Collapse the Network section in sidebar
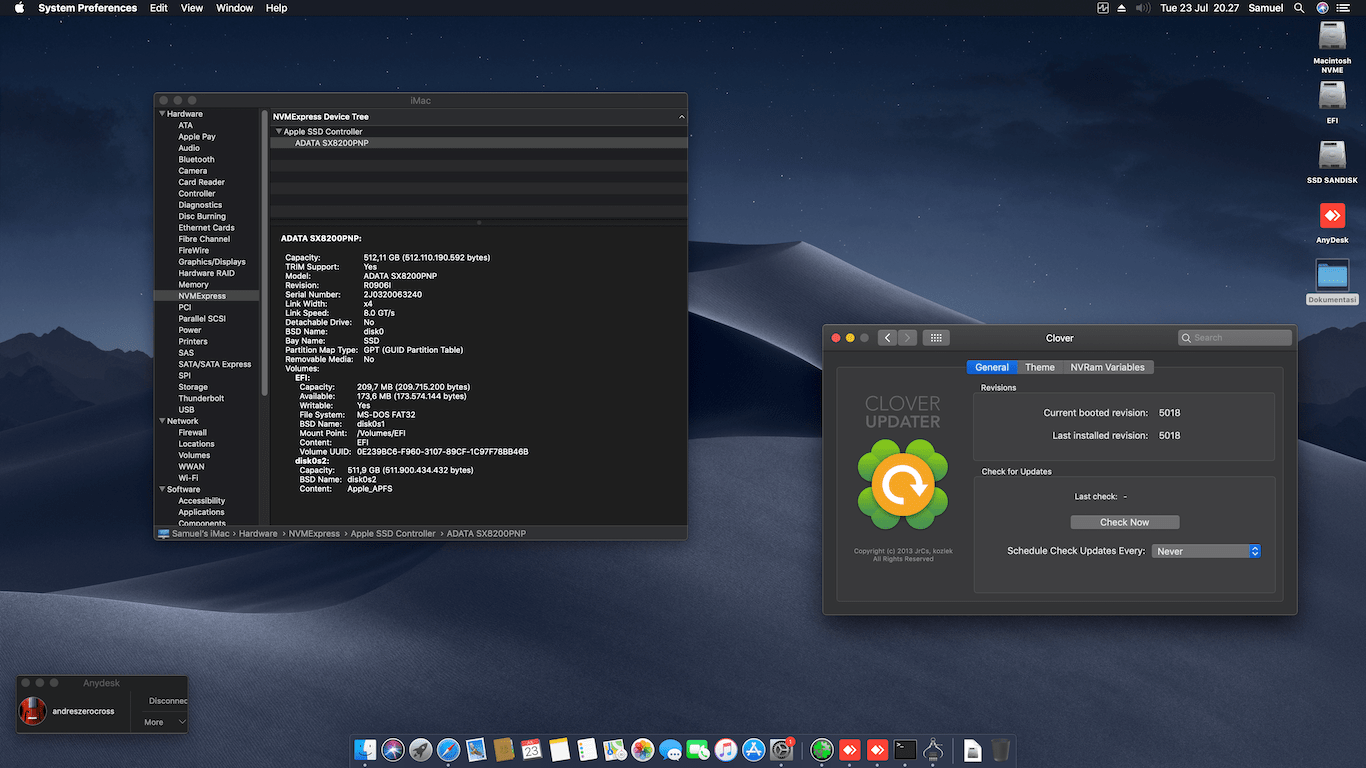The image size is (1366, 768). pyautogui.click(x=162, y=421)
